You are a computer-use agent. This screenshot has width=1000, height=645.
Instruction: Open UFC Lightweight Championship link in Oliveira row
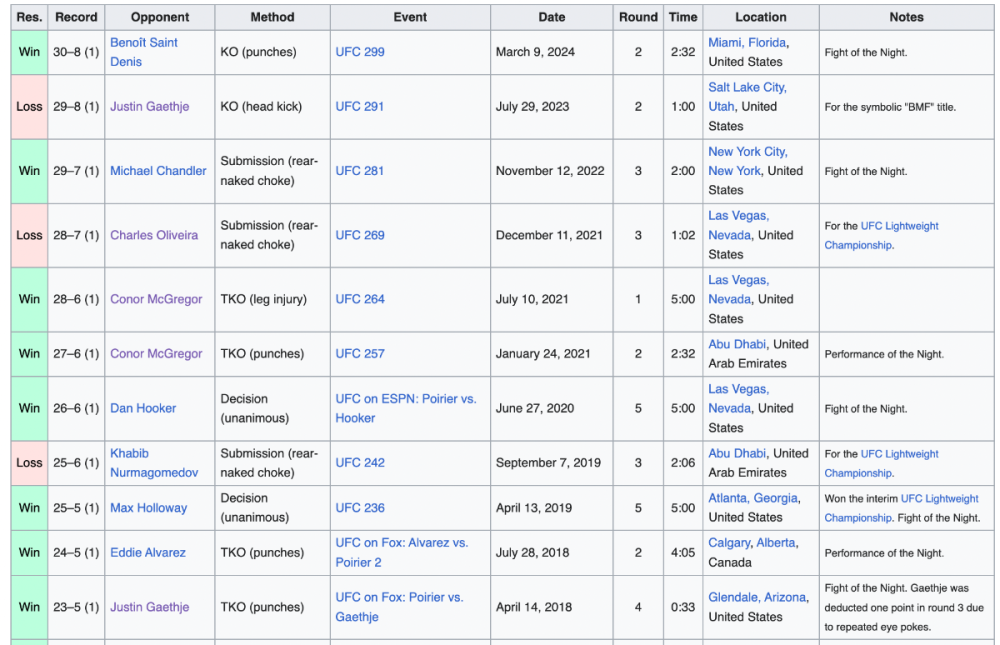tap(881, 235)
